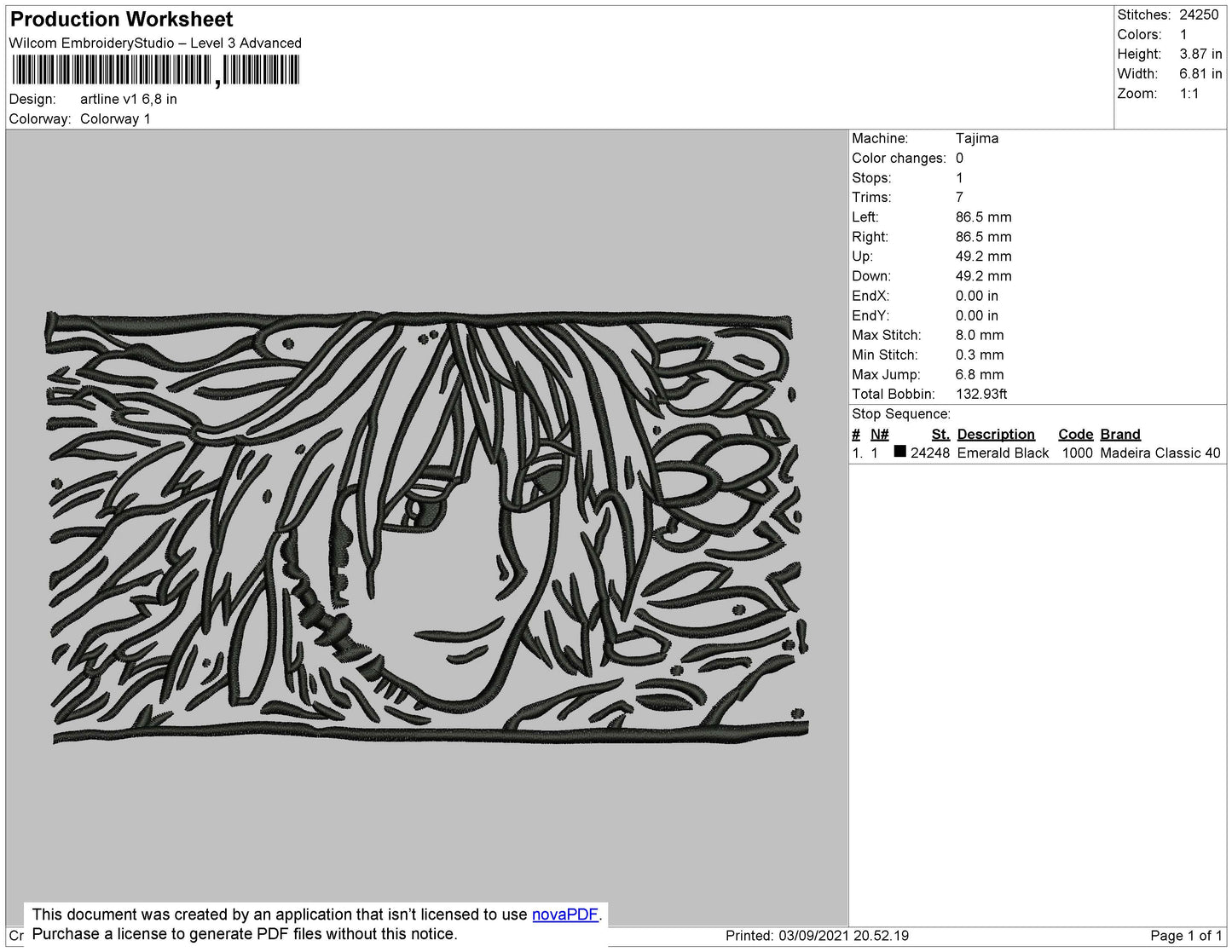Click the Stop Sequence heading
1232x952 pixels.
(901, 413)
